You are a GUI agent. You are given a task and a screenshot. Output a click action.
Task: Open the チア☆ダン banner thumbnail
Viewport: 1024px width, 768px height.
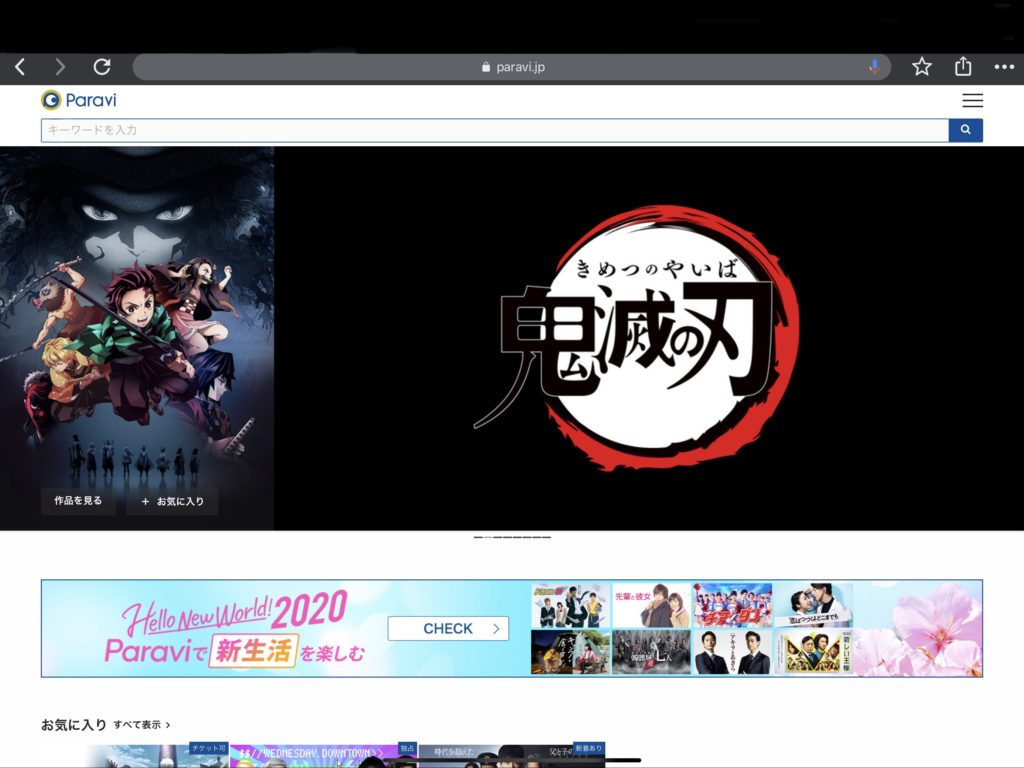click(x=732, y=606)
